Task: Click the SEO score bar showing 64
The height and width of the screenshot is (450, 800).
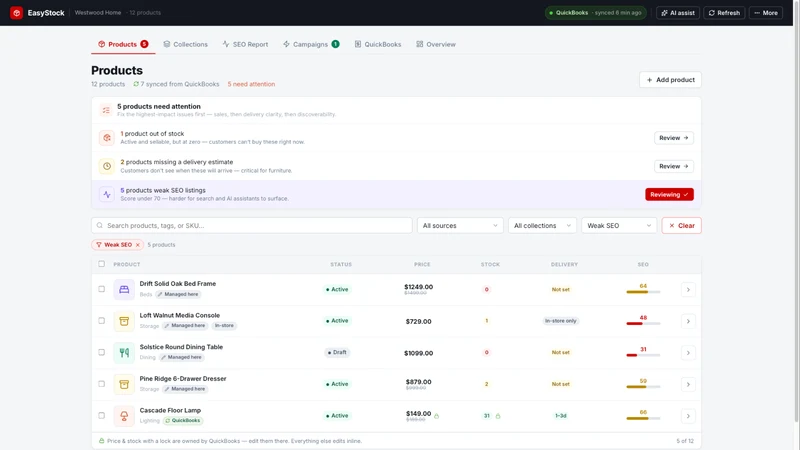Action: (643, 292)
